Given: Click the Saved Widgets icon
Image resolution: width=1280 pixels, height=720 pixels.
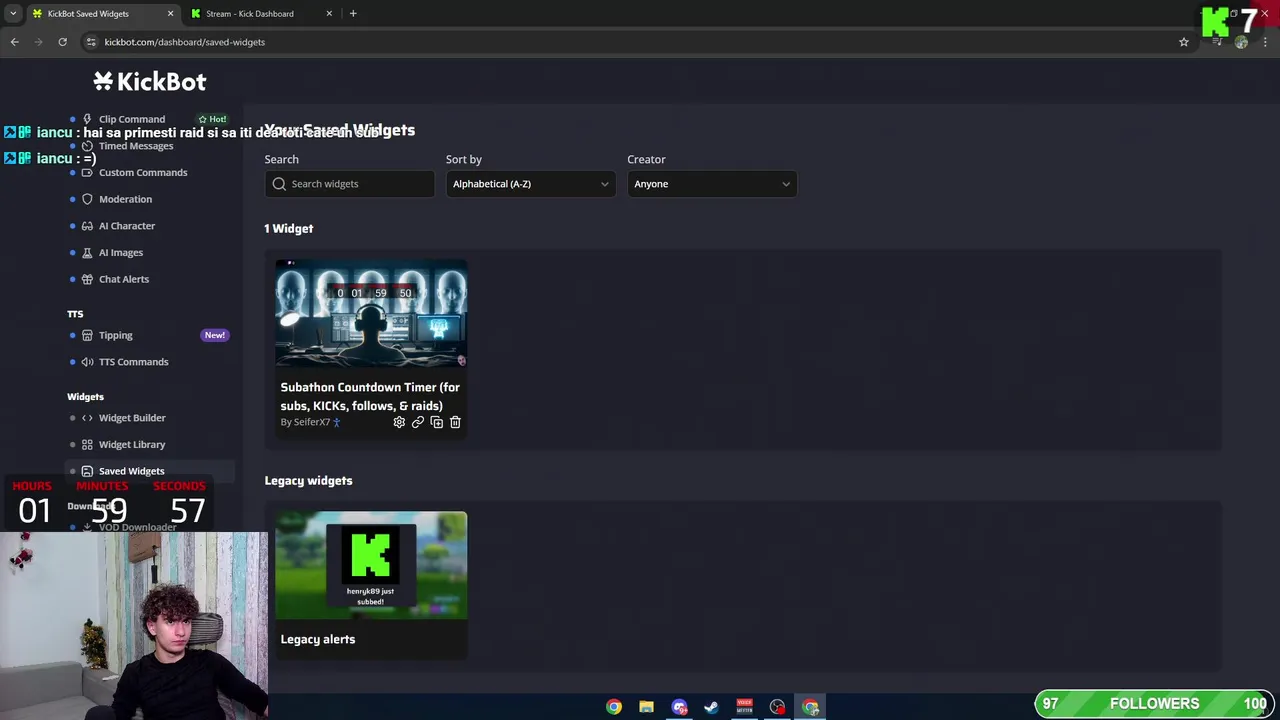Looking at the screenshot, I should 87,471.
